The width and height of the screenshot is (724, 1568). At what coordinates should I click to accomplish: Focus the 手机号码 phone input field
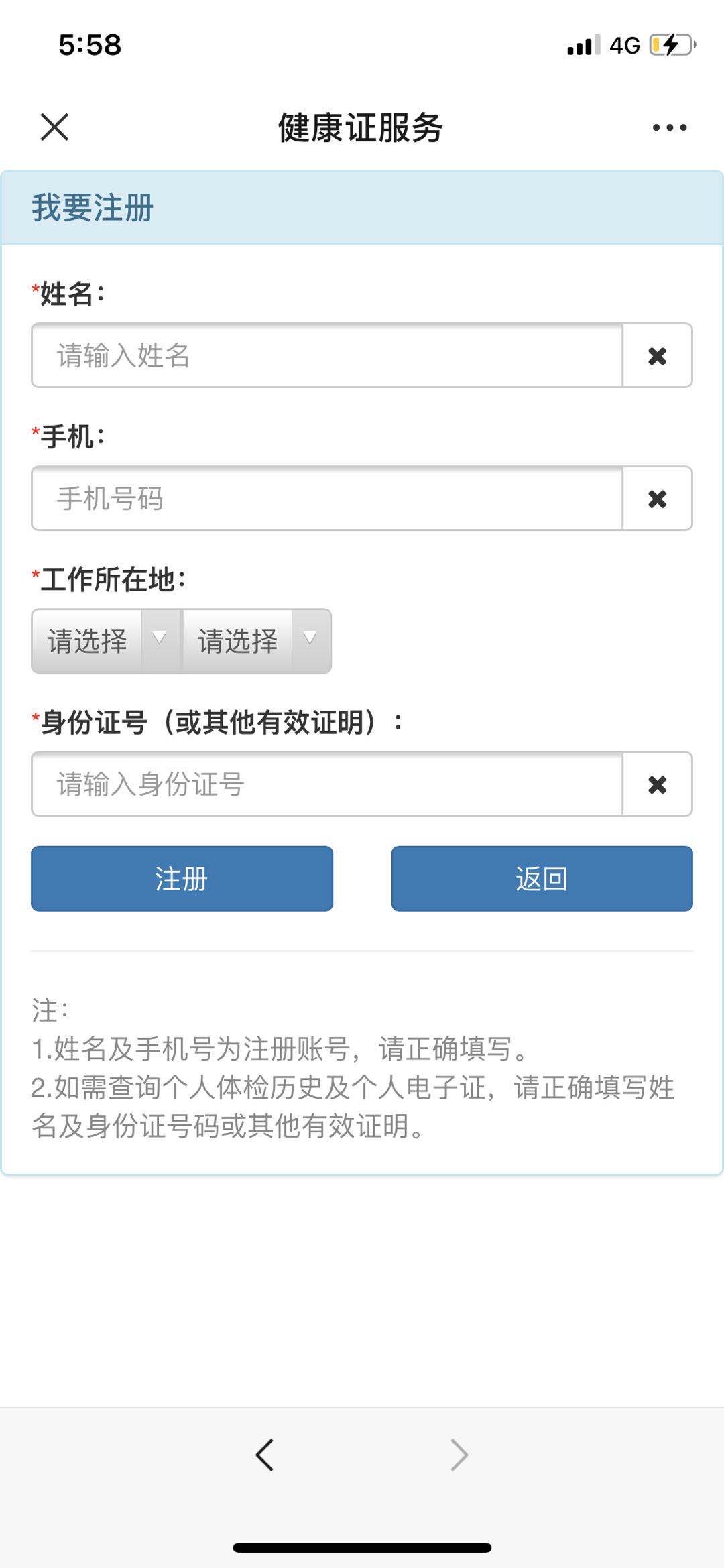click(327, 499)
